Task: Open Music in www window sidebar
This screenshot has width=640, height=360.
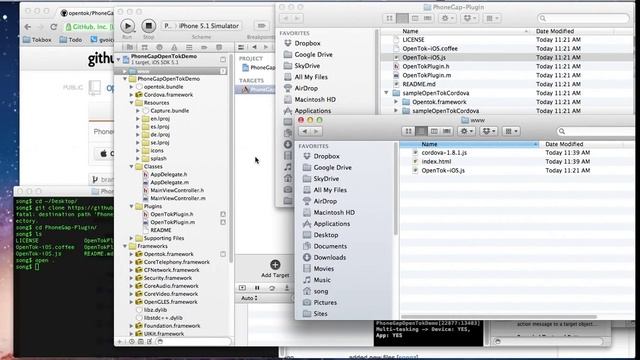Action: coord(322,280)
